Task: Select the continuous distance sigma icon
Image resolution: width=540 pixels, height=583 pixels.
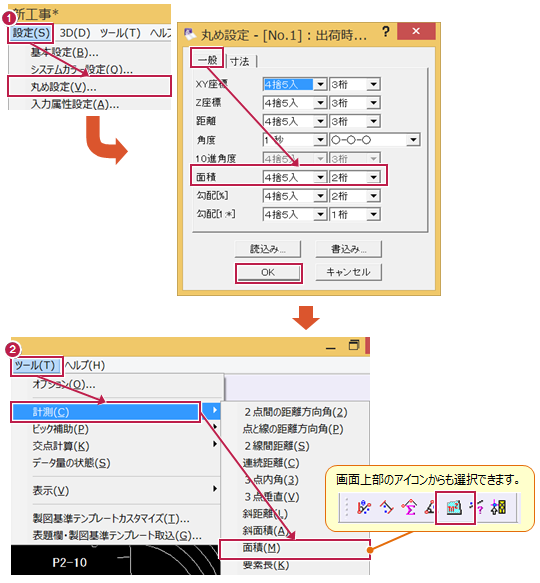Action: (409, 507)
